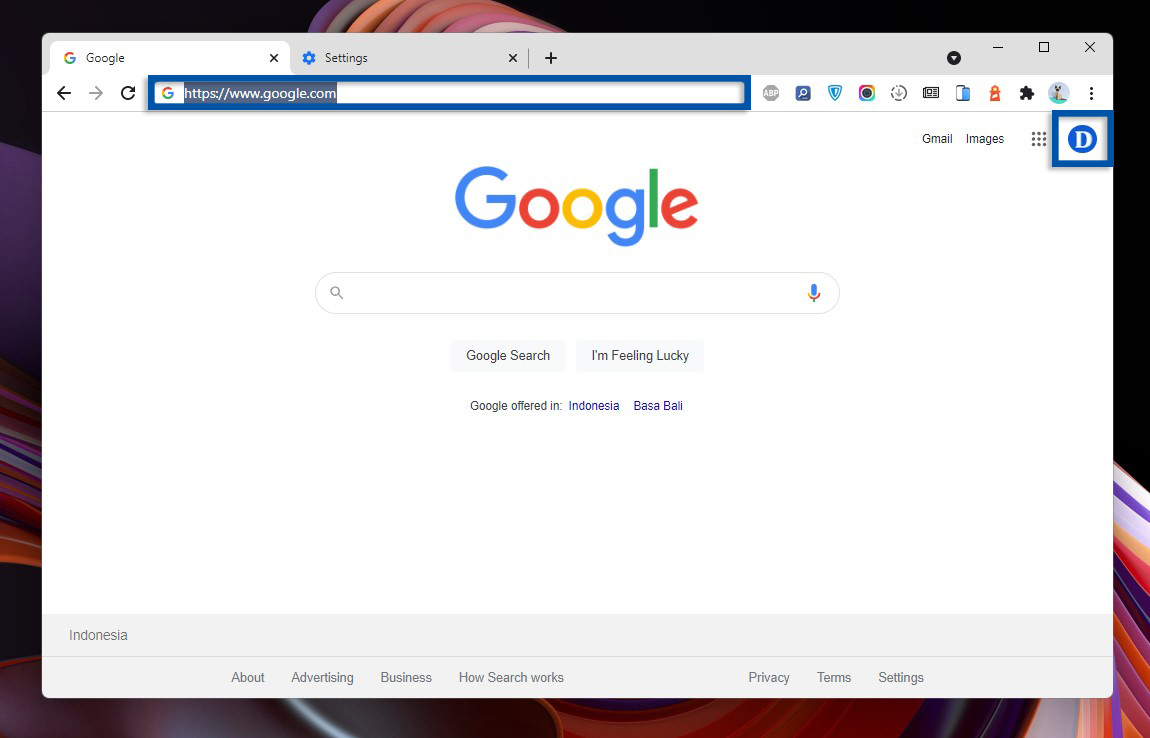Image resolution: width=1150 pixels, height=738 pixels.
Task: Open the Google apps grid
Action: point(1039,139)
